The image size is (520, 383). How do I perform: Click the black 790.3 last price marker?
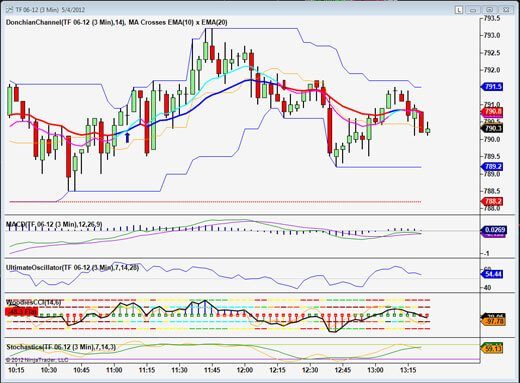pos(492,128)
